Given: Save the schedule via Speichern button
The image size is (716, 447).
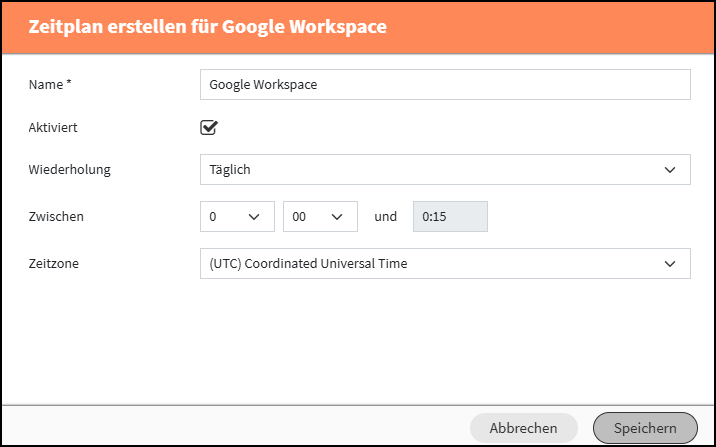Looking at the screenshot, I should (645, 428).
